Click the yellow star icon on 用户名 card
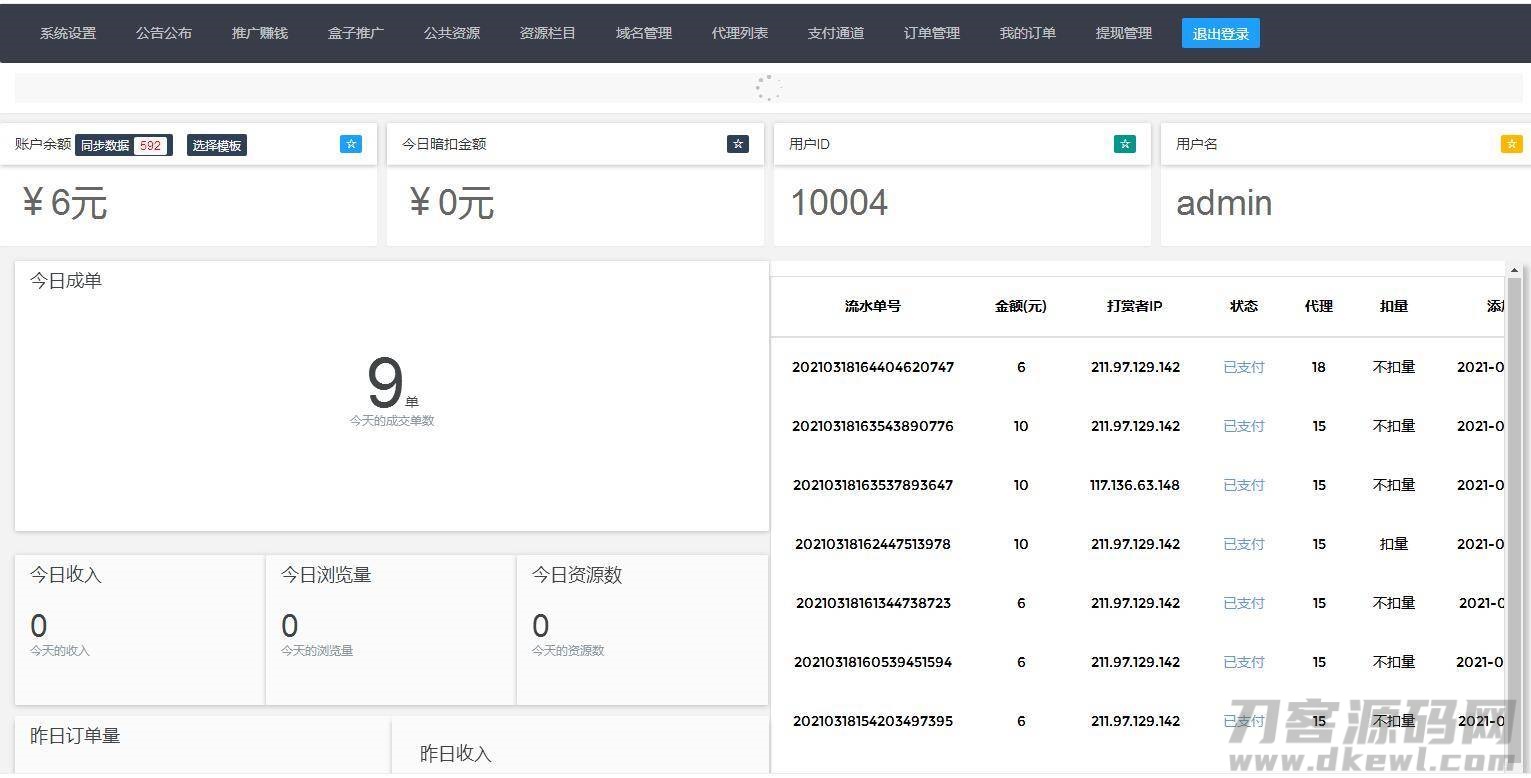1531x778 pixels. (x=1510, y=143)
